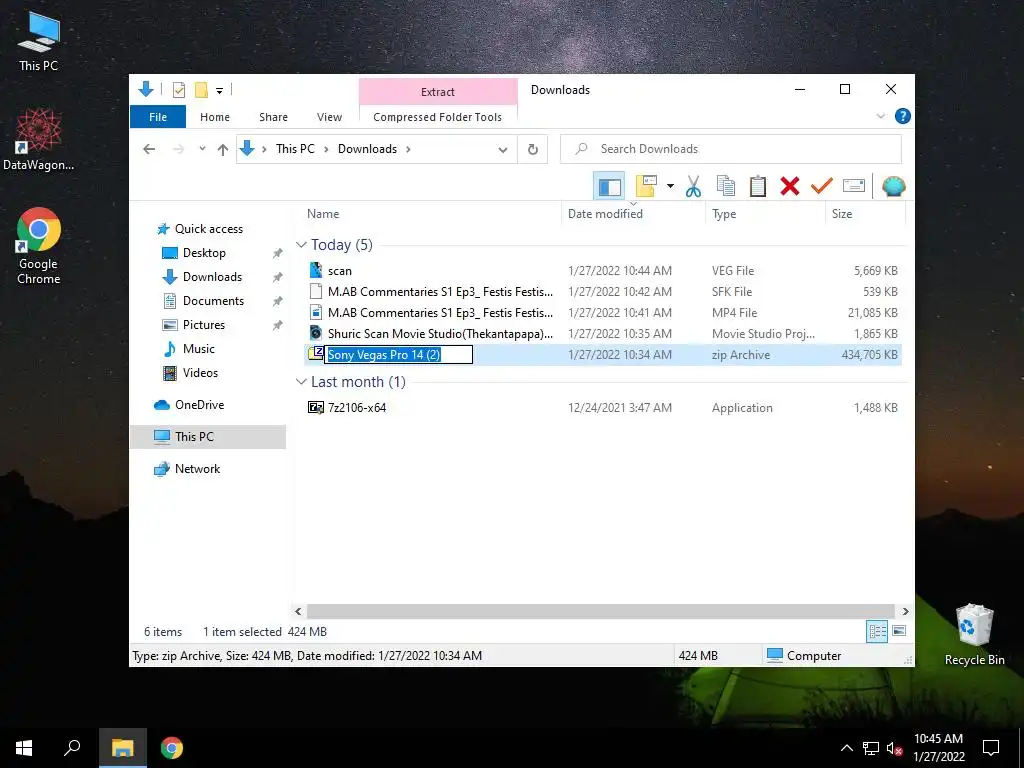Click the Search Downloads field

point(731,149)
